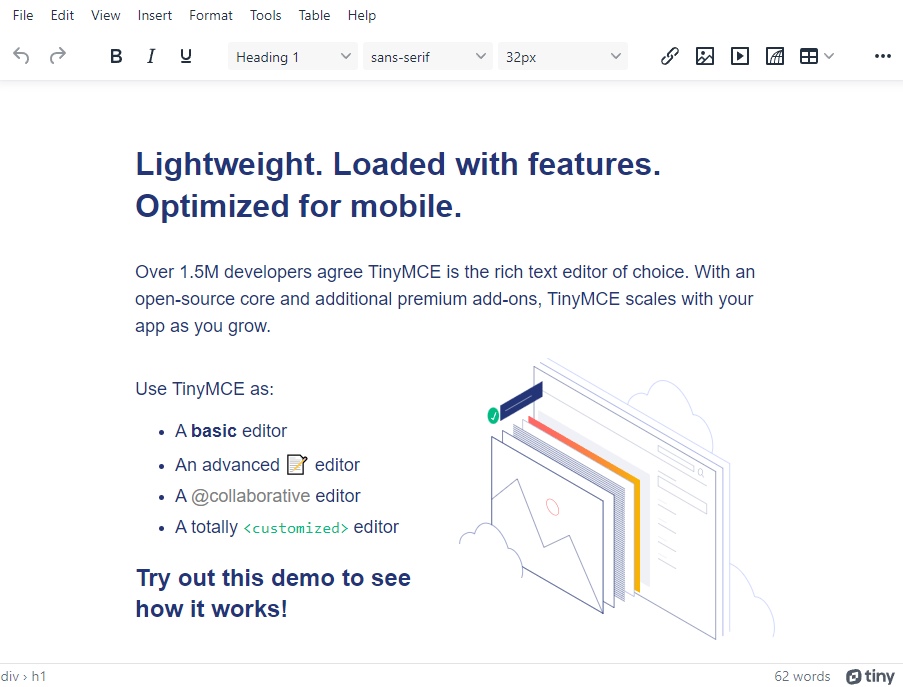903x687 pixels.
Task: Toggle underline formatting
Action: (185, 56)
